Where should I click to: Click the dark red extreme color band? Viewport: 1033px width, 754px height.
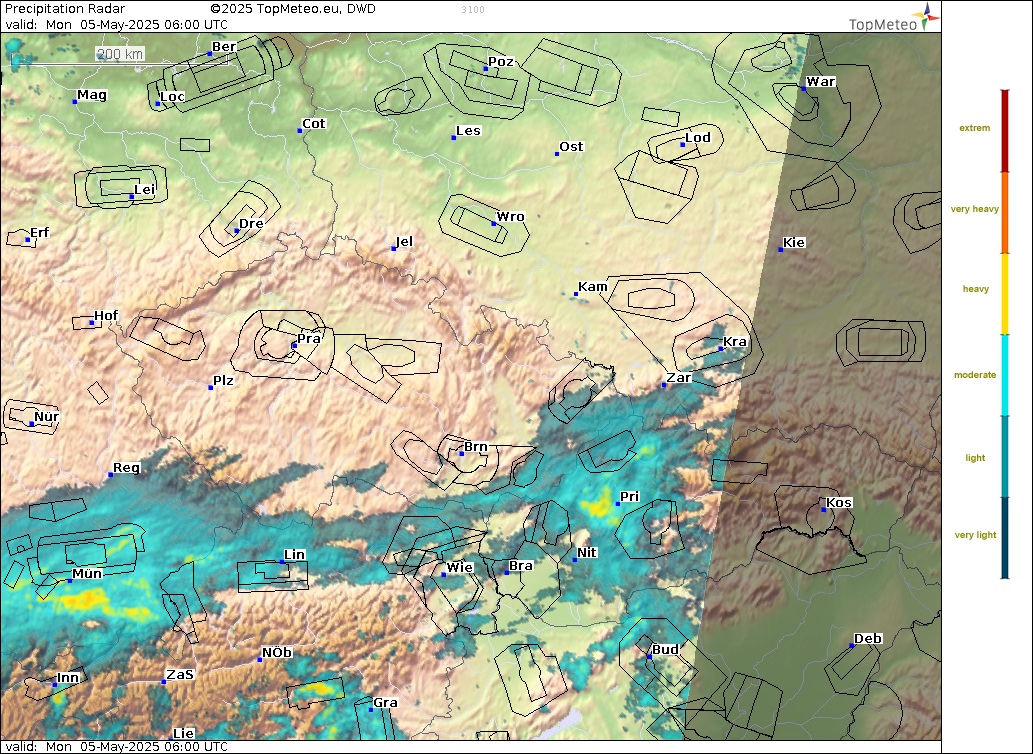(x=1005, y=131)
